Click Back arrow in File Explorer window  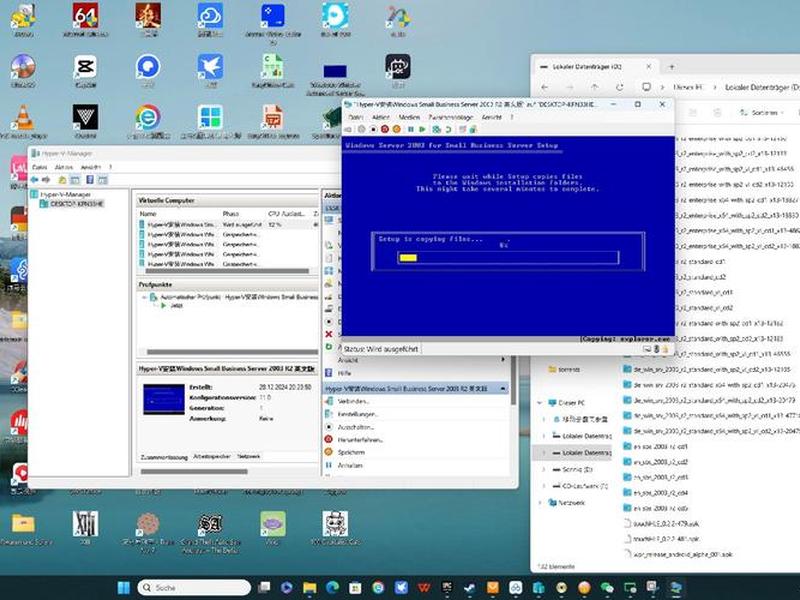544,87
